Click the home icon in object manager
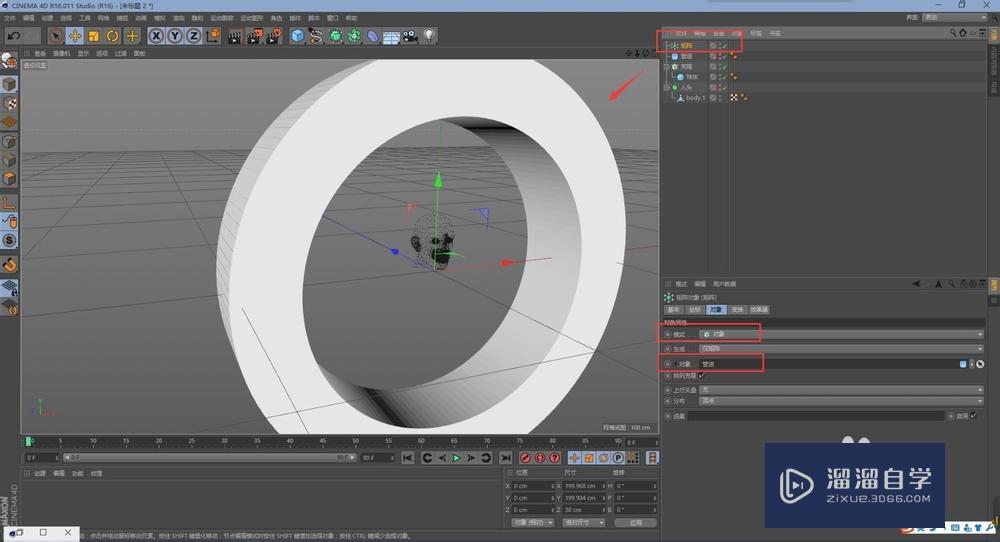 962,33
